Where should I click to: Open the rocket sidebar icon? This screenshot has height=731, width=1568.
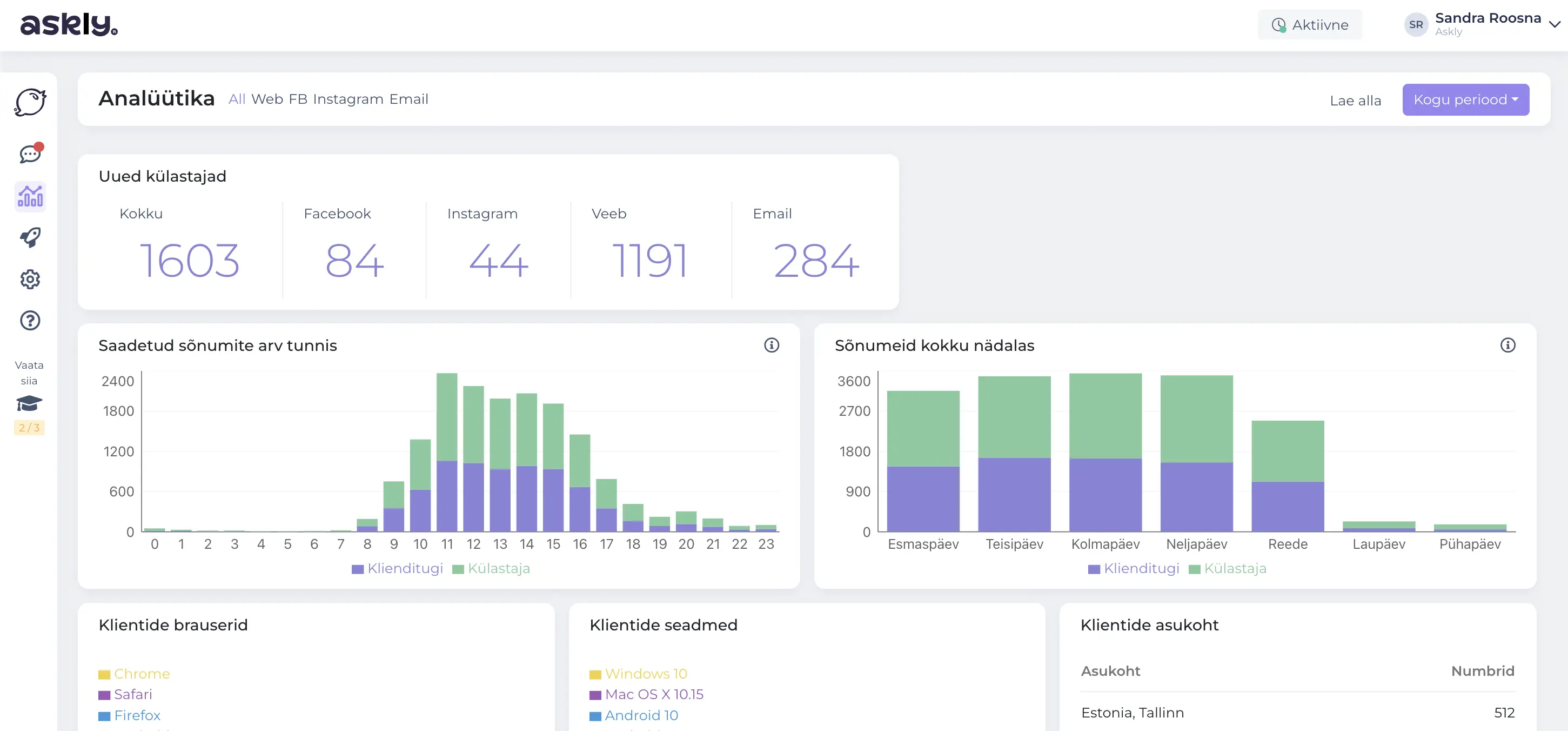[30, 237]
